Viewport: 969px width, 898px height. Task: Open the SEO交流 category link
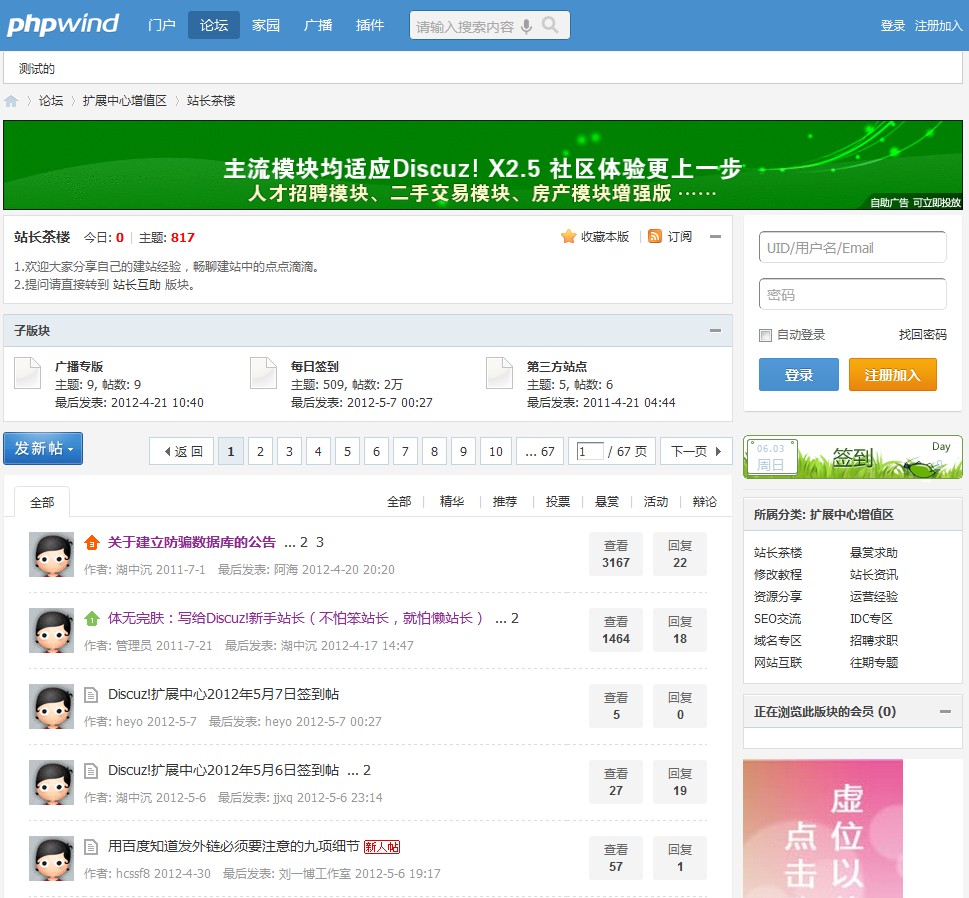(x=777, y=619)
